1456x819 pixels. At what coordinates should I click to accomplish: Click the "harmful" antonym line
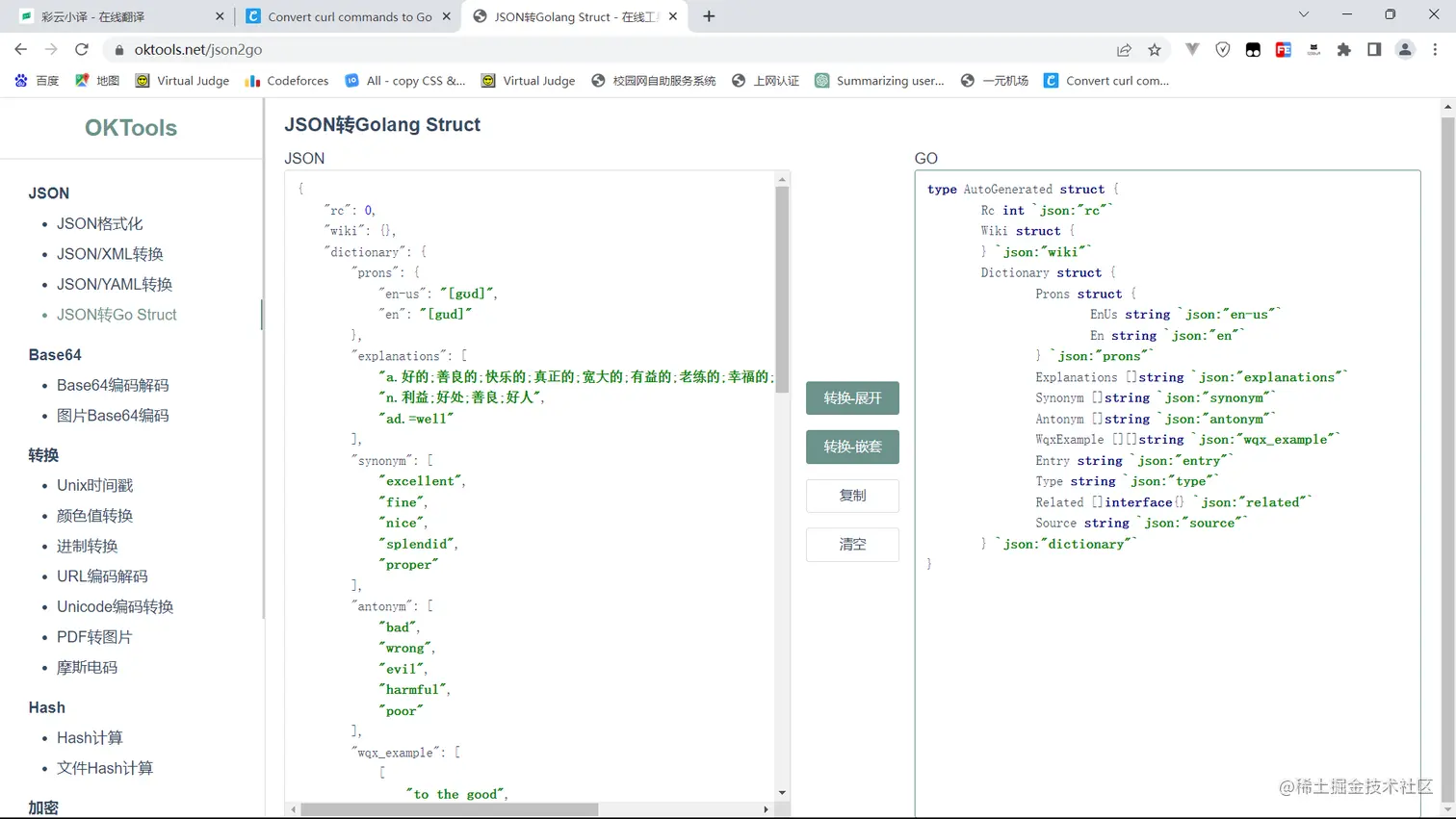tap(414, 690)
